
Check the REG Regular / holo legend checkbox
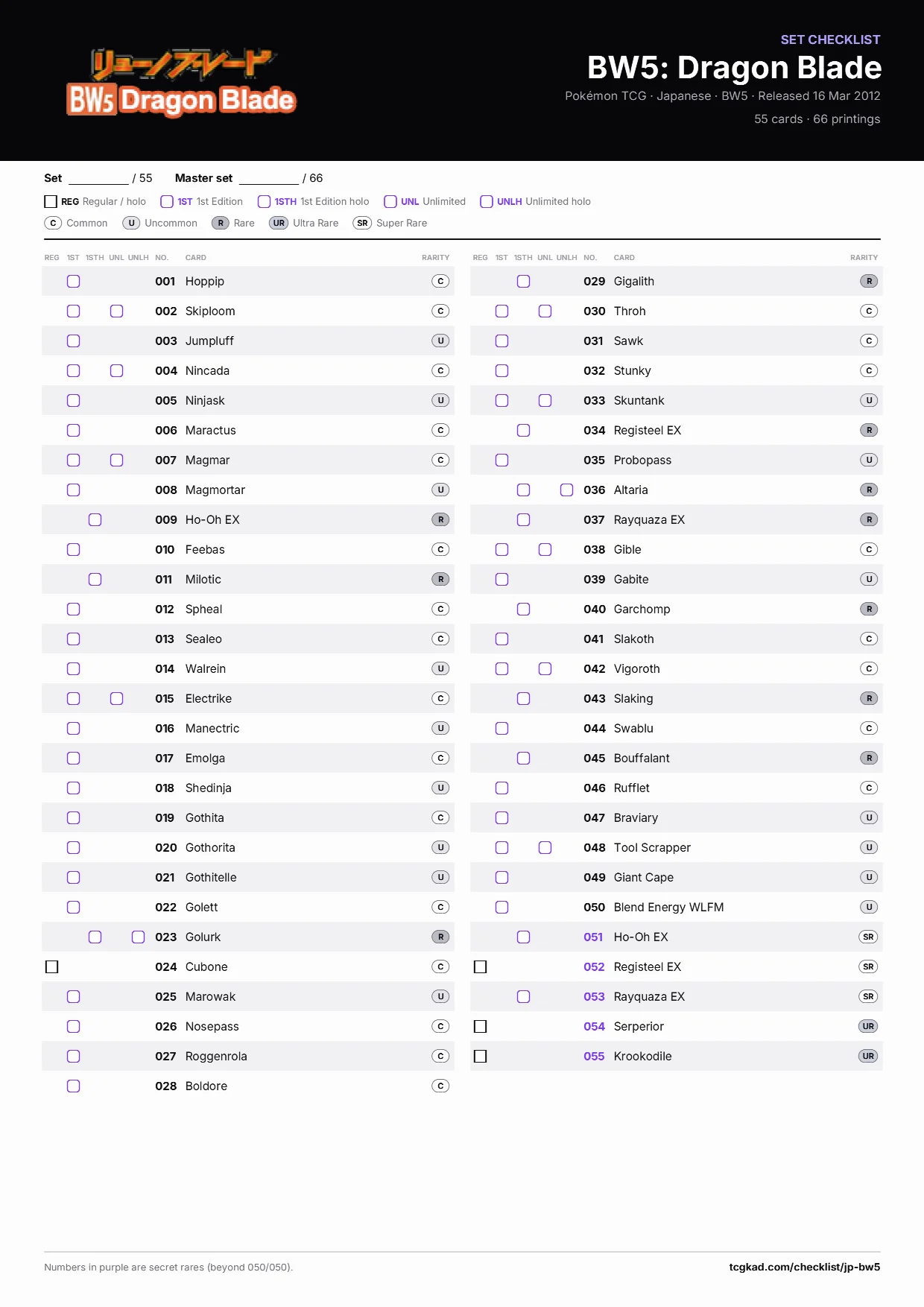[51, 201]
